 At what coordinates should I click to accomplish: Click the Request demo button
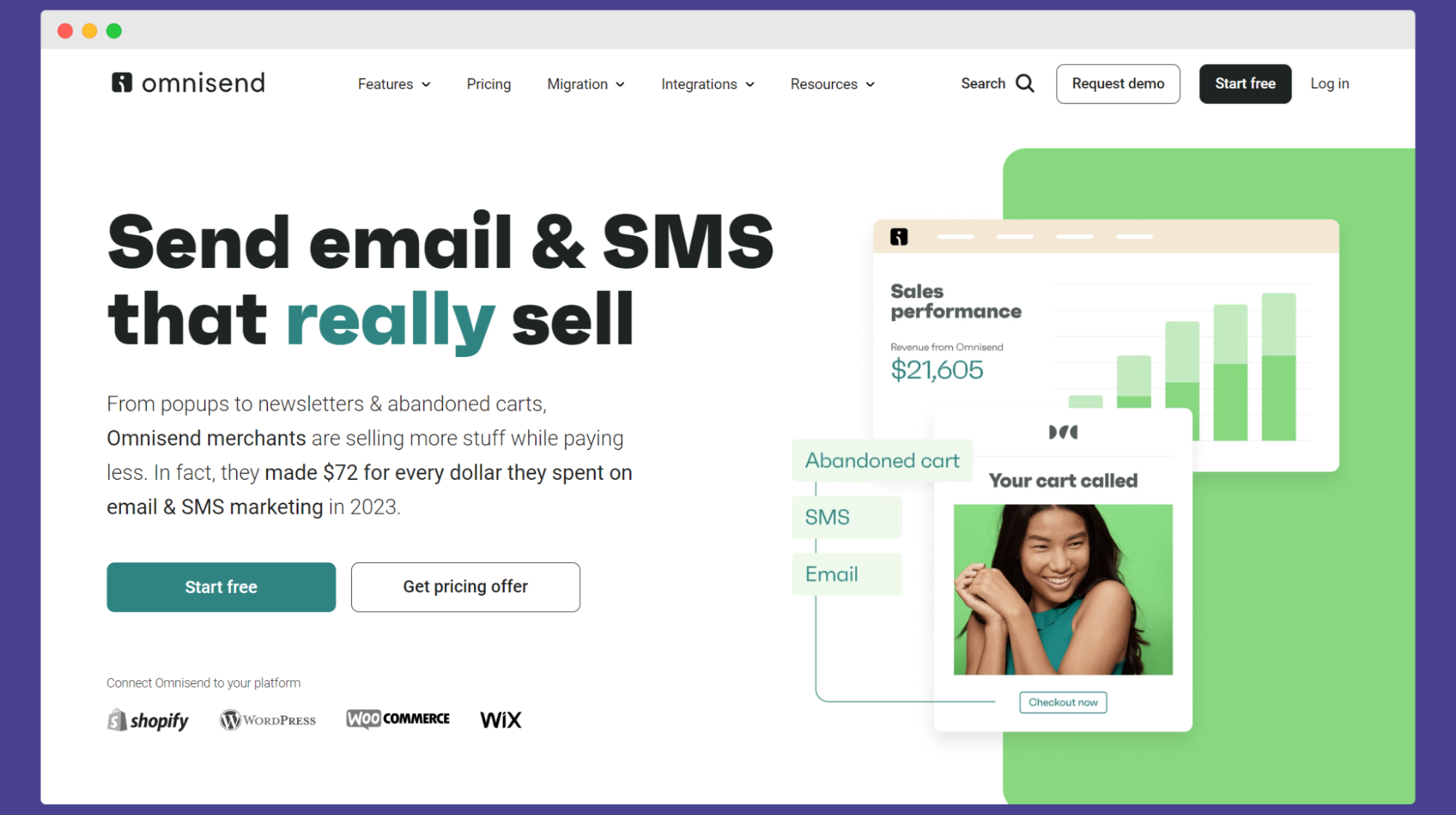click(x=1118, y=83)
